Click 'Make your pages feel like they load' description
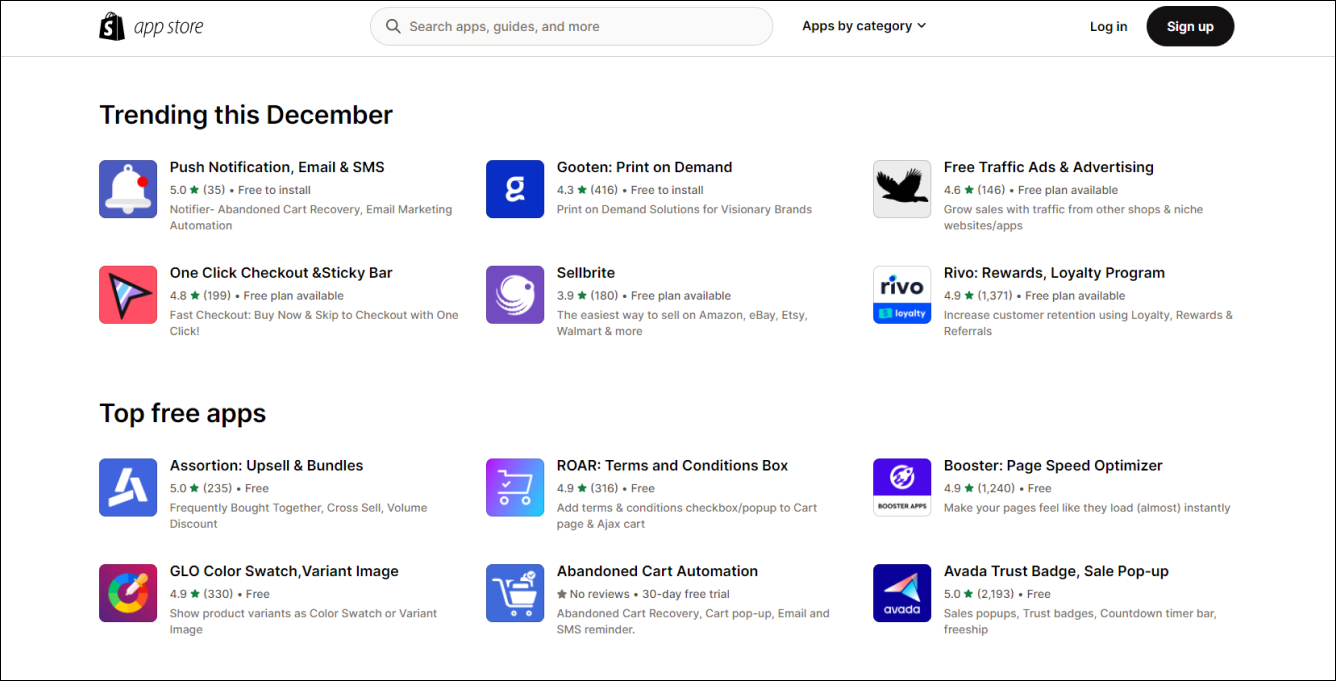The width and height of the screenshot is (1336, 681). point(1087,508)
